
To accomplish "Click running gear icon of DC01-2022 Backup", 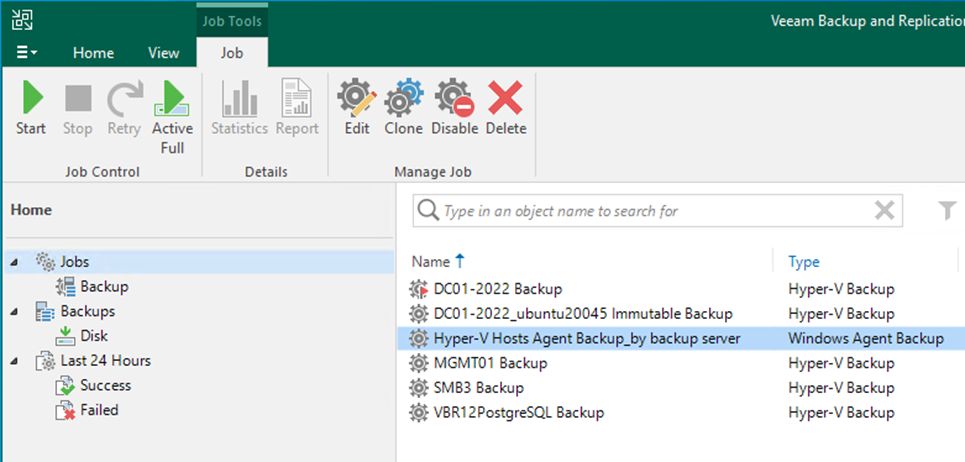I will click(x=418, y=289).
